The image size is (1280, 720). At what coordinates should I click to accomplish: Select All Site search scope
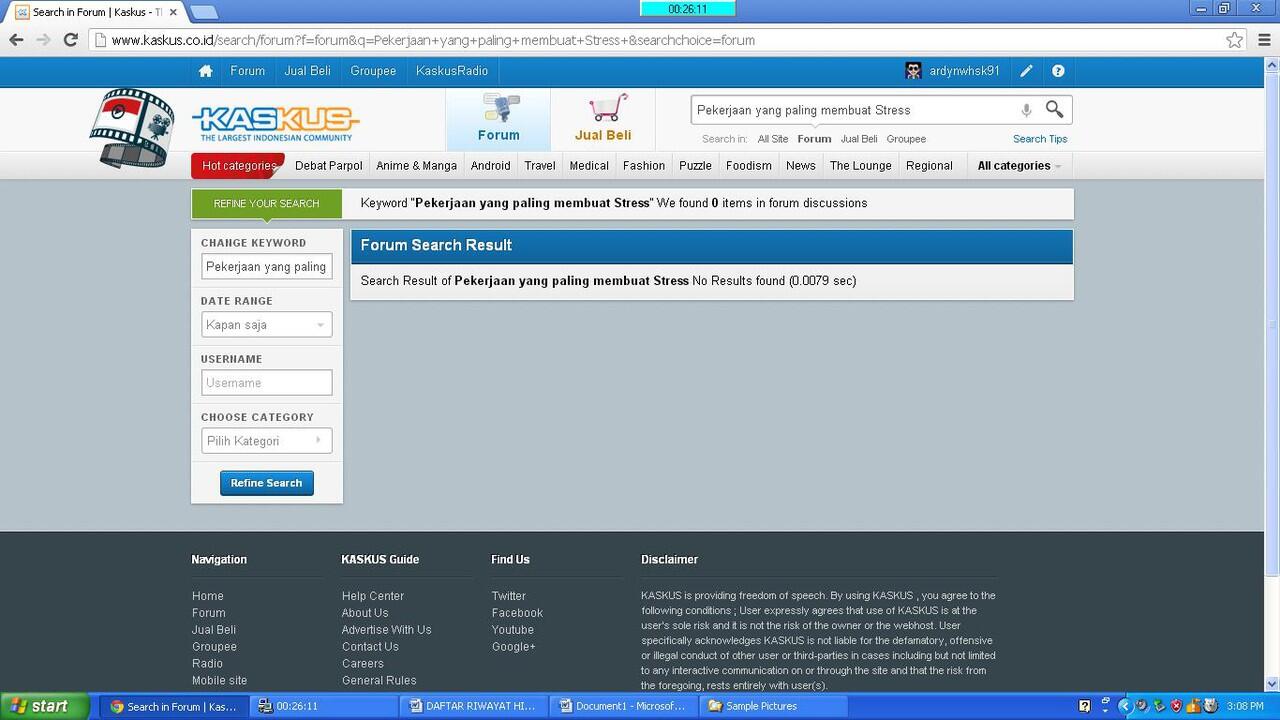coord(773,139)
